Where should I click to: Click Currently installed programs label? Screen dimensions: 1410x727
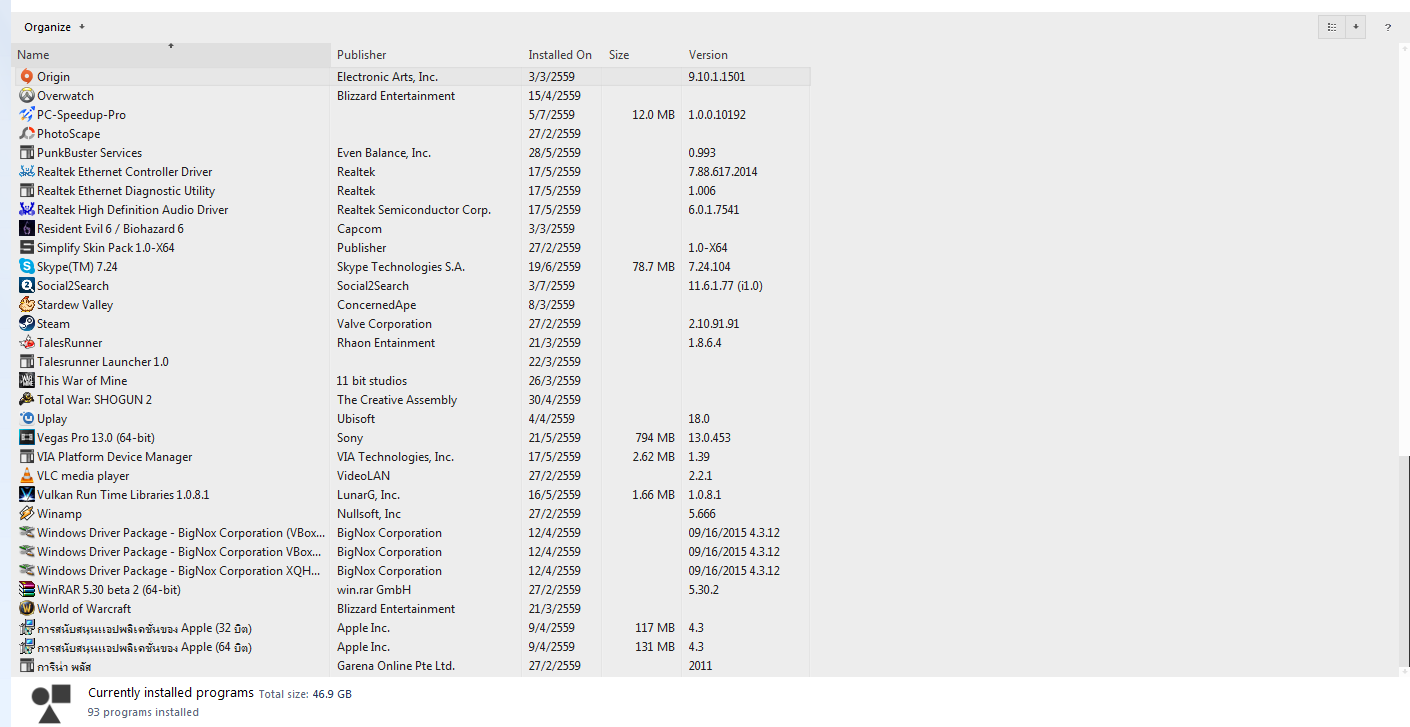pyautogui.click(x=171, y=693)
